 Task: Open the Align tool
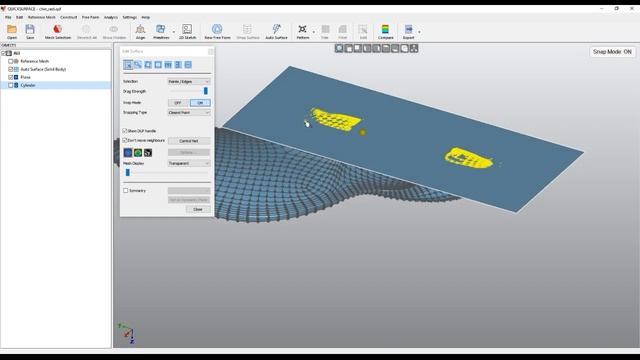[140, 31]
